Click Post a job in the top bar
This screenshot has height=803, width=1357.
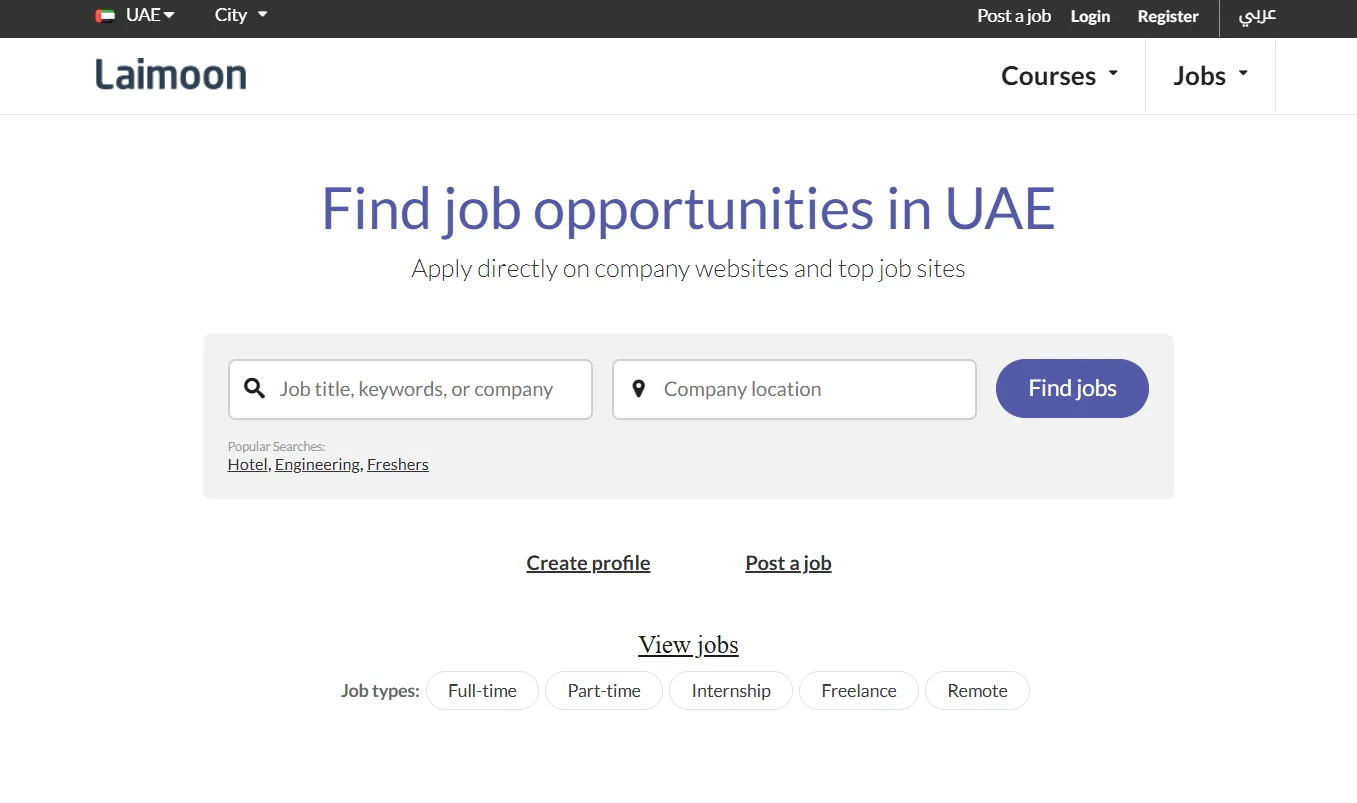[1013, 16]
